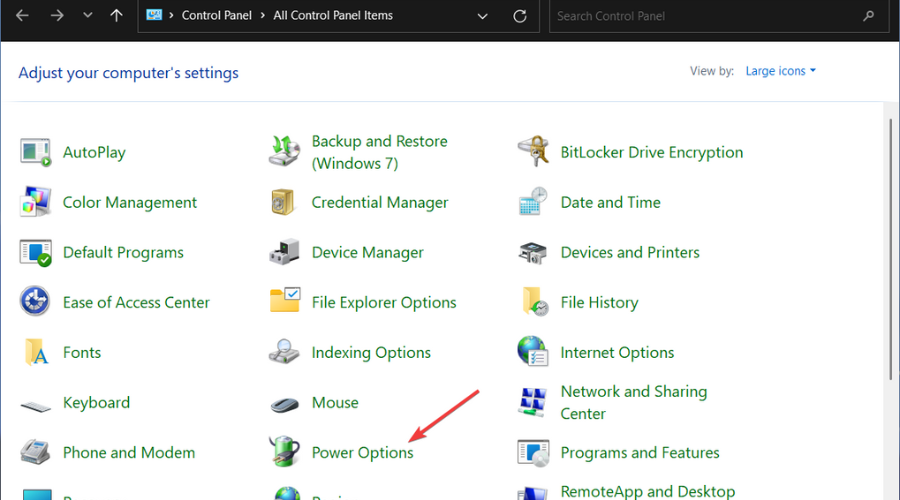
Task: Open the File History link
Action: pyautogui.click(x=599, y=303)
